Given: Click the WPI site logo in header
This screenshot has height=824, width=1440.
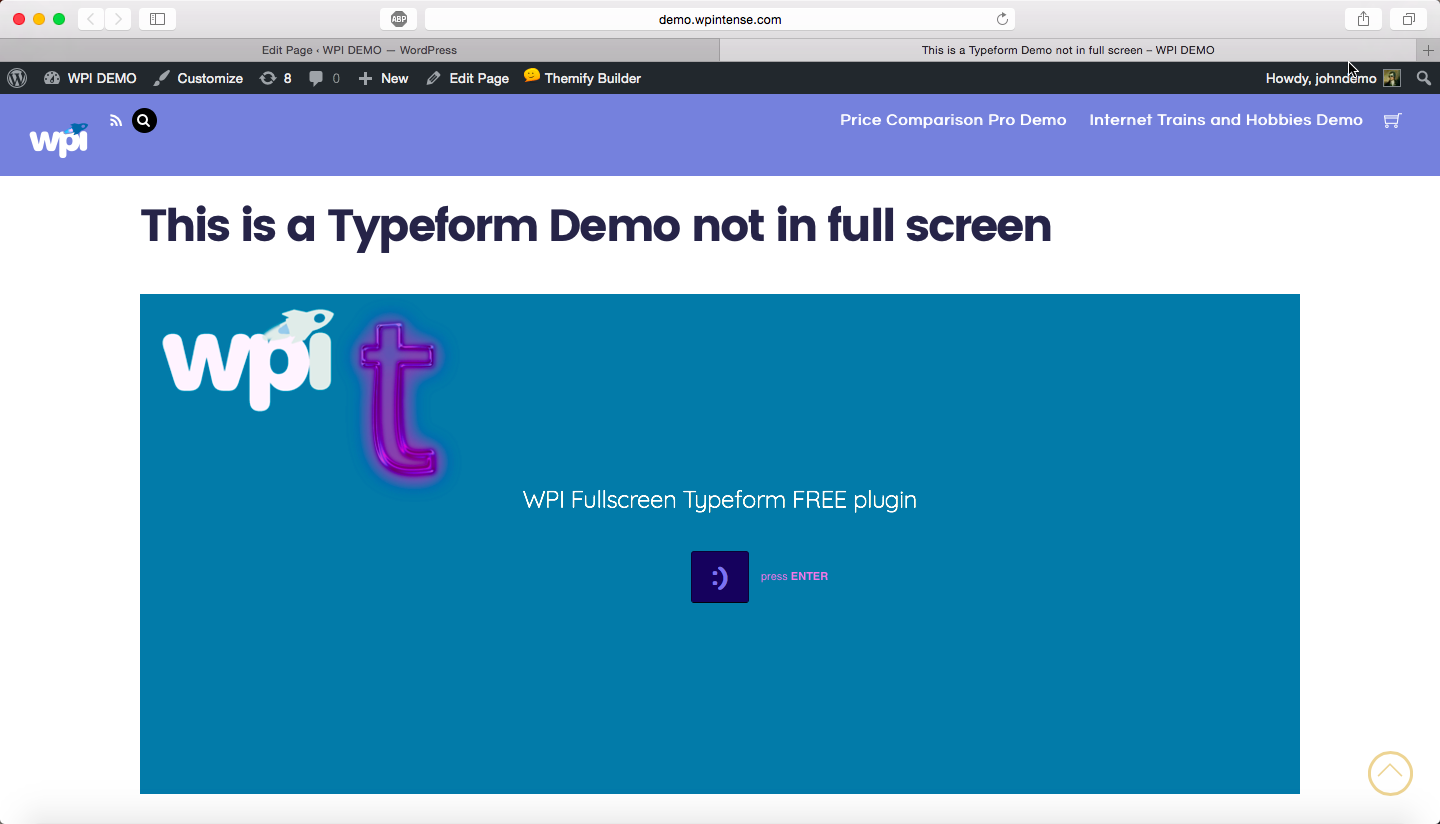Looking at the screenshot, I should pos(59,140).
